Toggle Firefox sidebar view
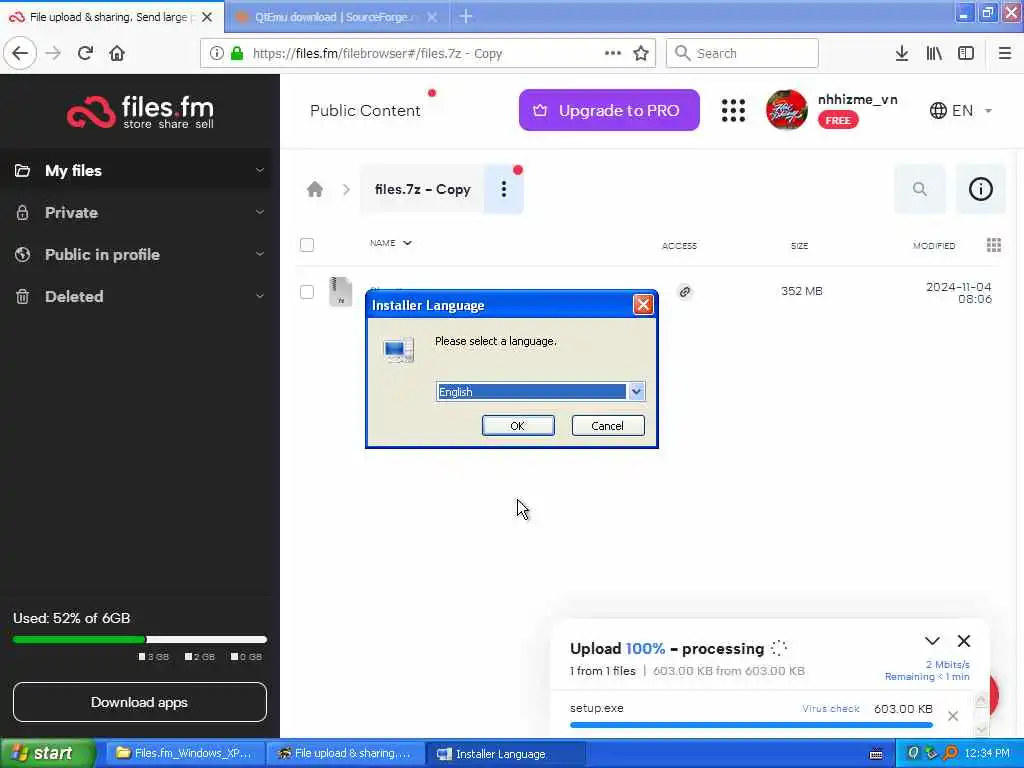Image resolution: width=1024 pixels, height=768 pixels. click(966, 53)
